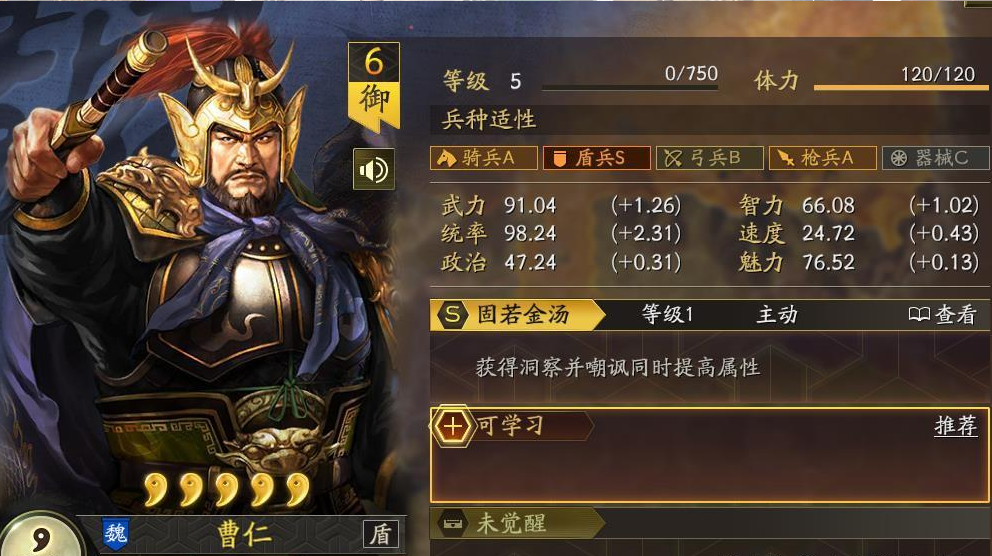Select the 固若金汤 S-rank skill tab
Image resolution: width=992 pixels, height=556 pixels.
(x=517, y=314)
